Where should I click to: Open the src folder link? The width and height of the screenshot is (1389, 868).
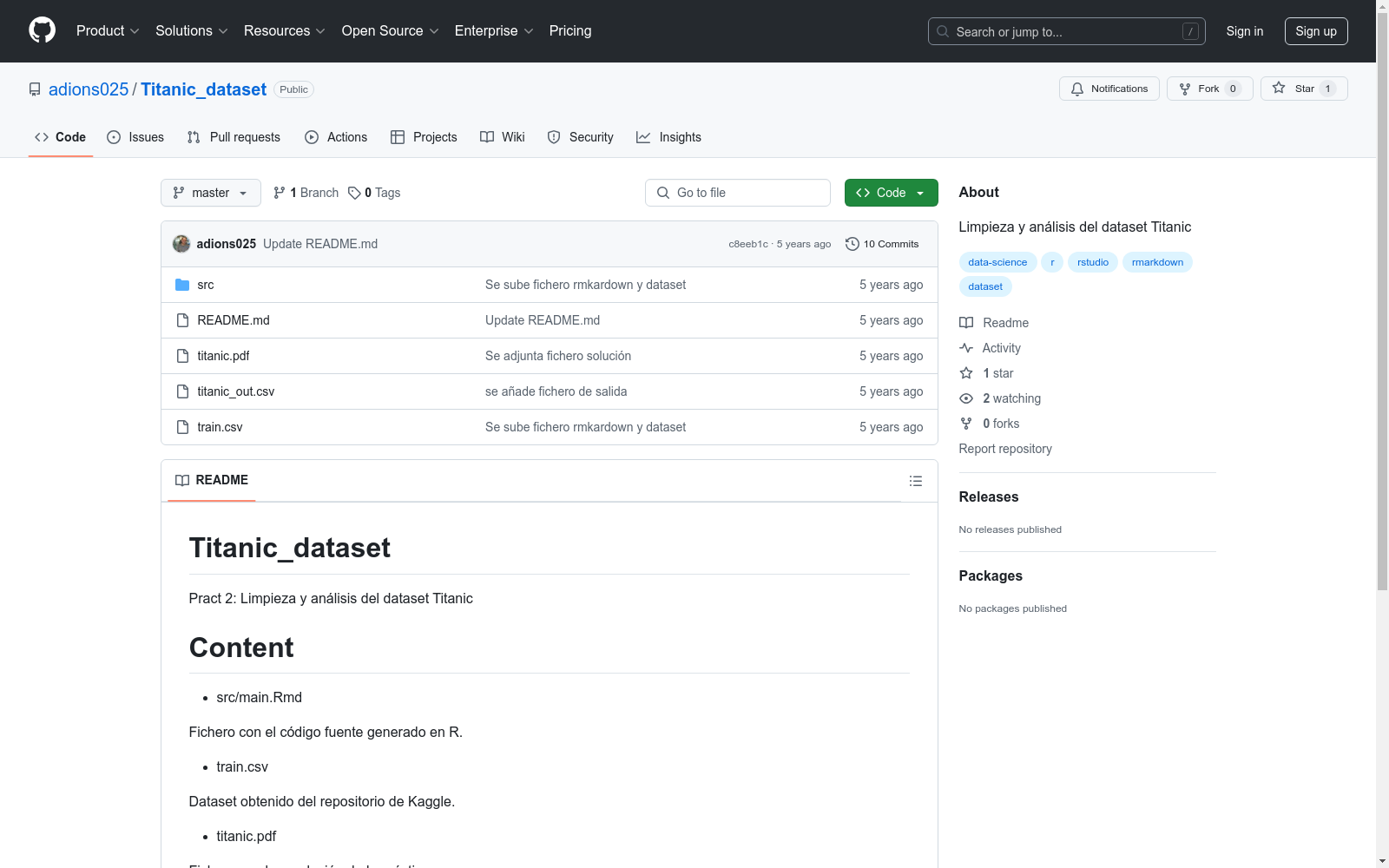tap(206, 285)
